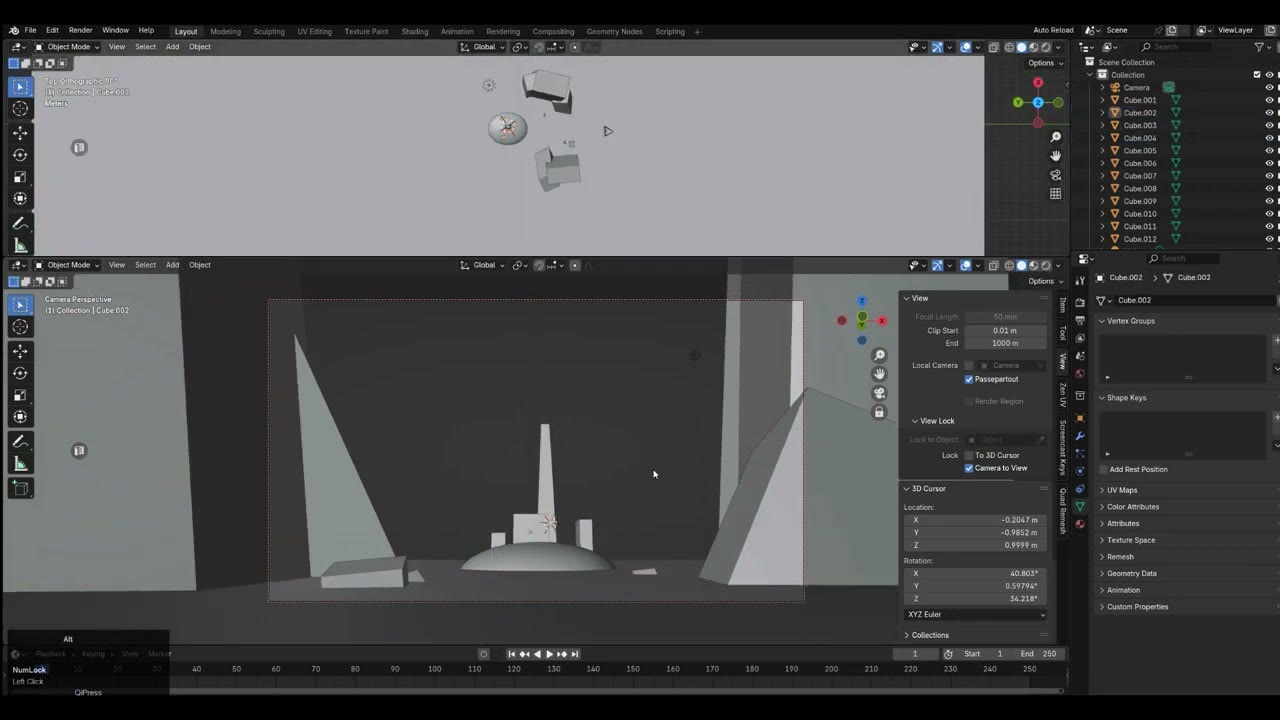Exclude Collection with its outliner checkbox
The image size is (1280, 720).
[x=1257, y=75]
